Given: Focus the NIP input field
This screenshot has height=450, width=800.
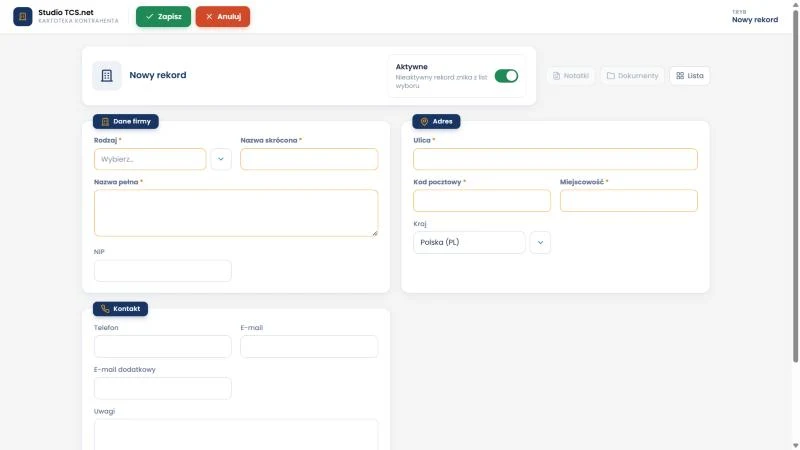Looking at the screenshot, I should (163, 270).
